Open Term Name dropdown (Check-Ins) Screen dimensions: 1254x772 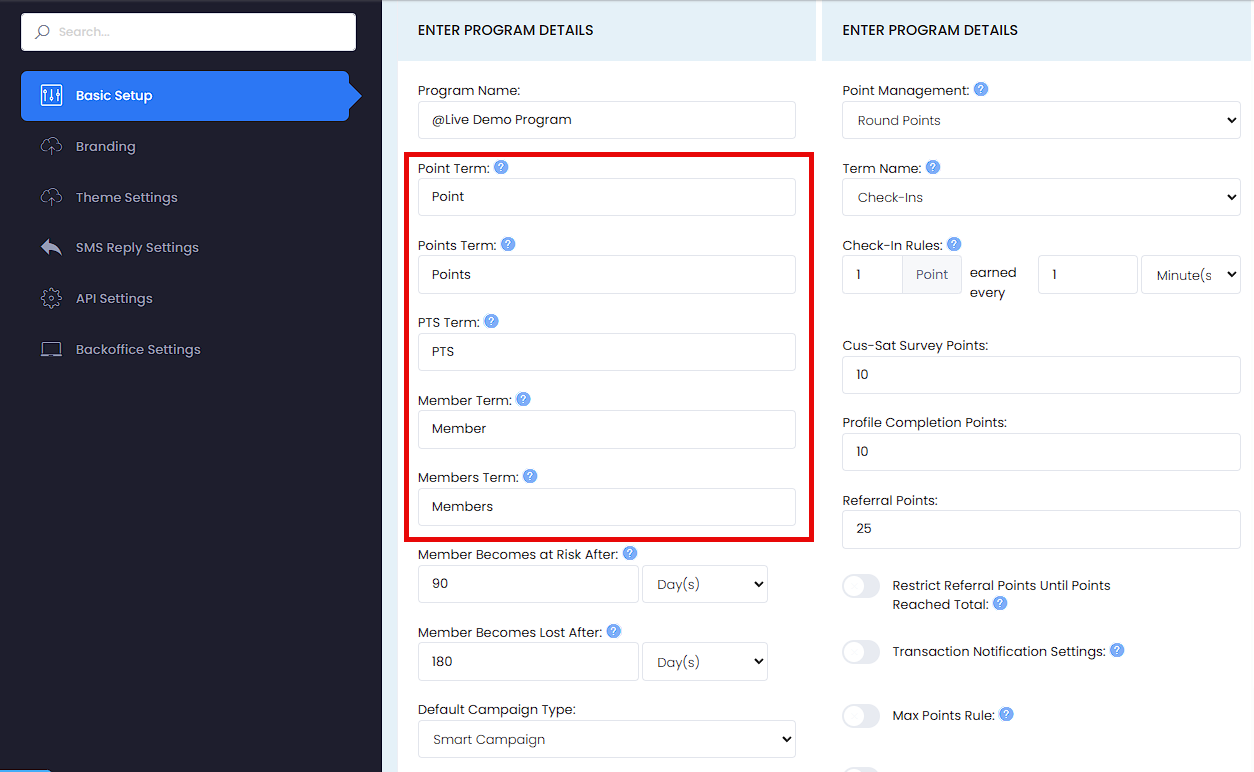click(x=1041, y=197)
